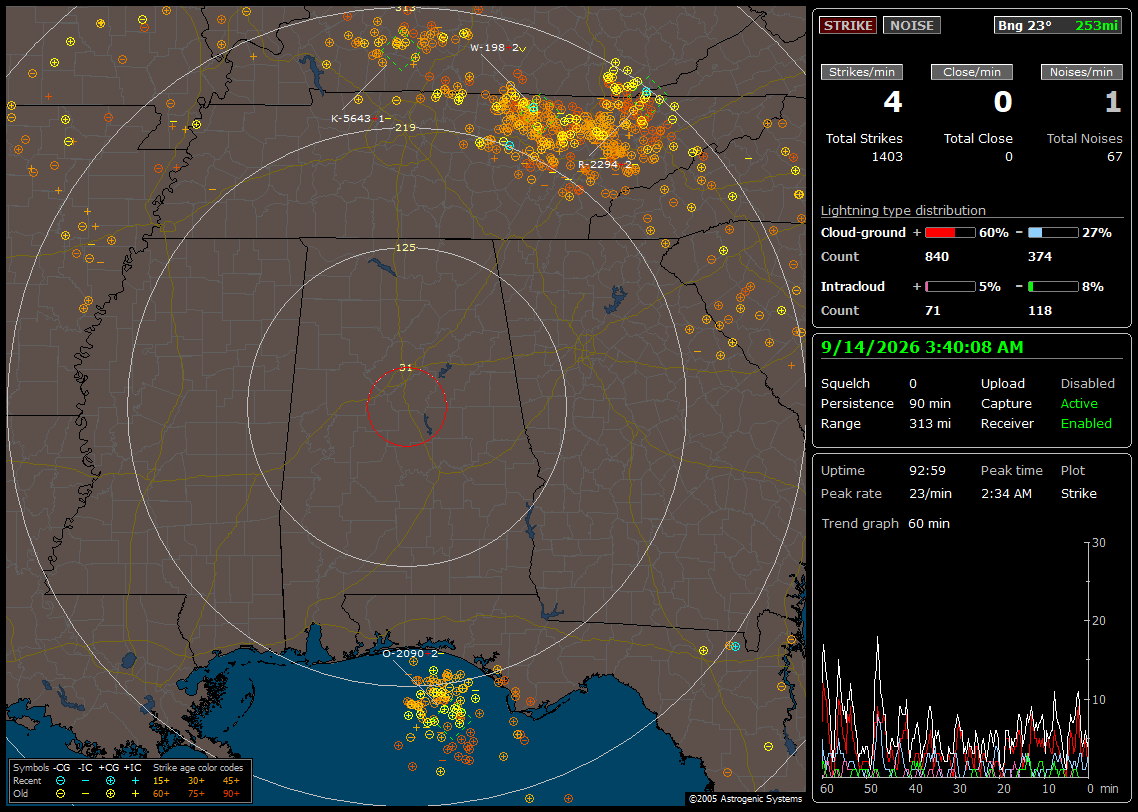This screenshot has height=812, width=1138.
Task: Click the red positive cloud-ground percentage bar
Action: pos(950,233)
